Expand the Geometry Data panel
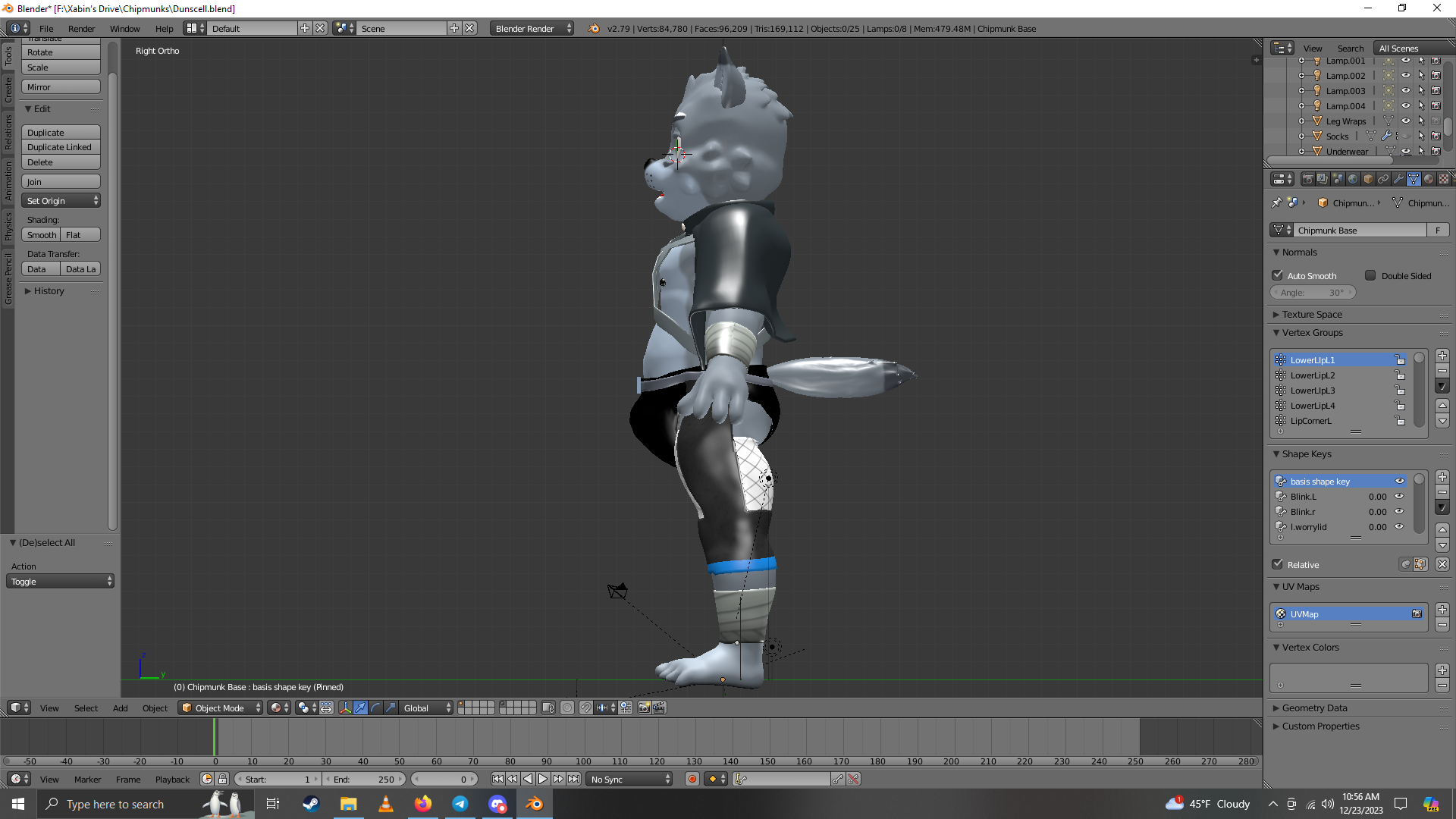 click(1314, 708)
